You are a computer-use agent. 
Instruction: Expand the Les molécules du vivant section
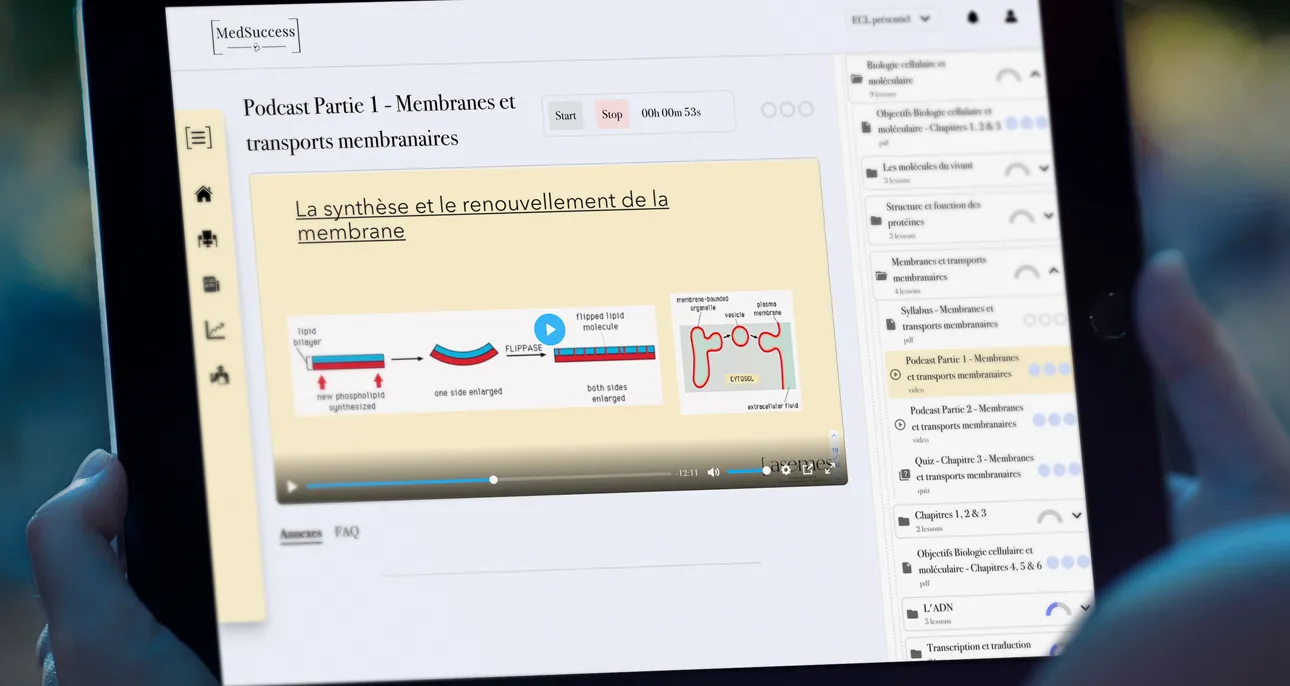(1044, 169)
